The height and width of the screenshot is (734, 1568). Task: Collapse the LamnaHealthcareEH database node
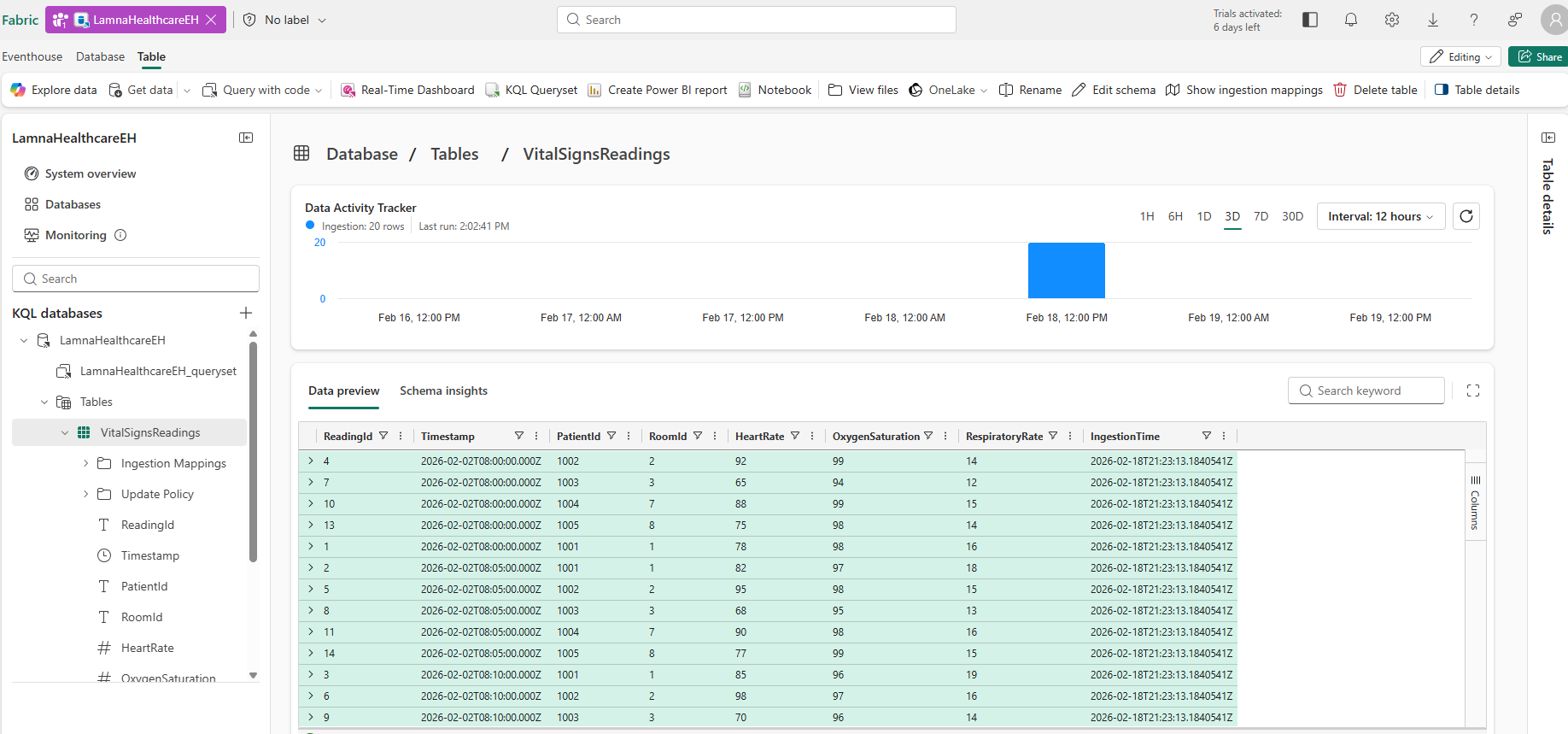click(24, 340)
